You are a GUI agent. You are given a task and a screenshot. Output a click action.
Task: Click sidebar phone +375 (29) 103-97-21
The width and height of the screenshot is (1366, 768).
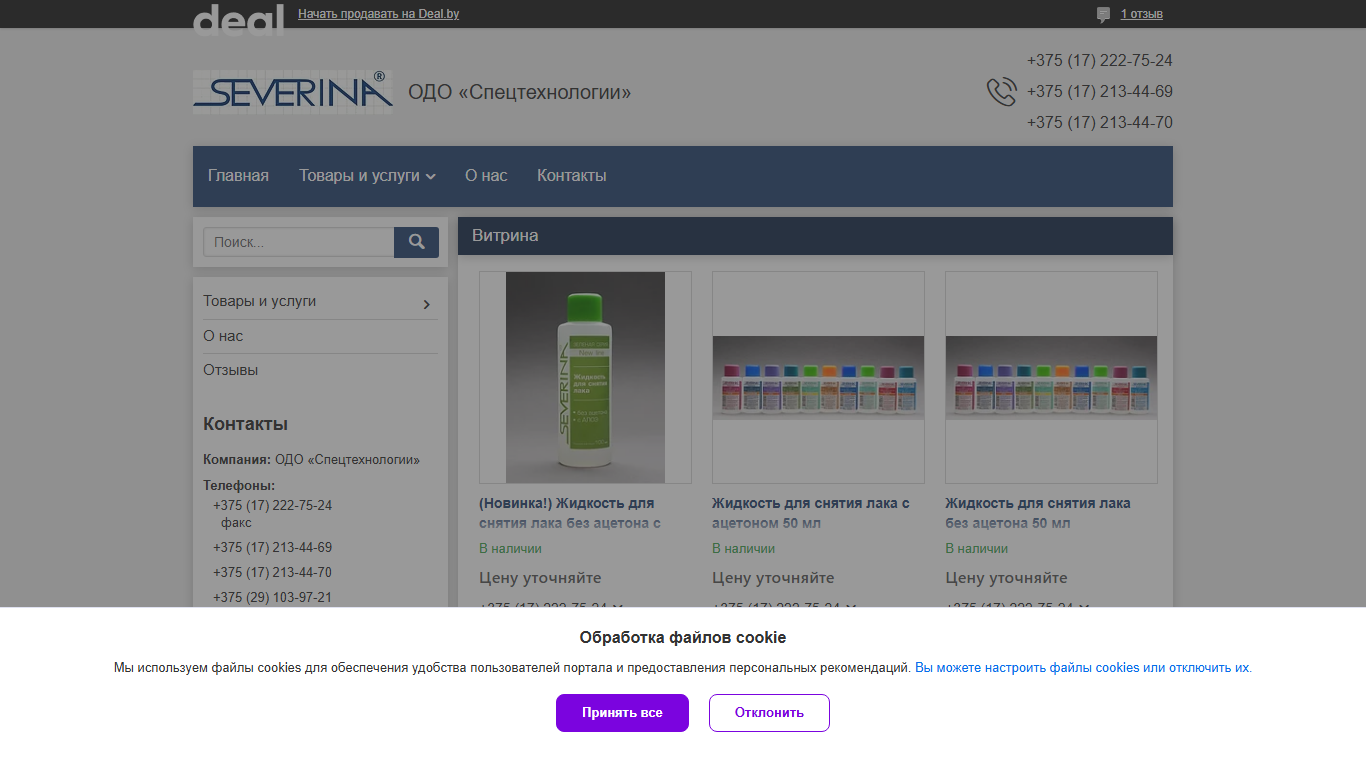(x=272, y=598)
